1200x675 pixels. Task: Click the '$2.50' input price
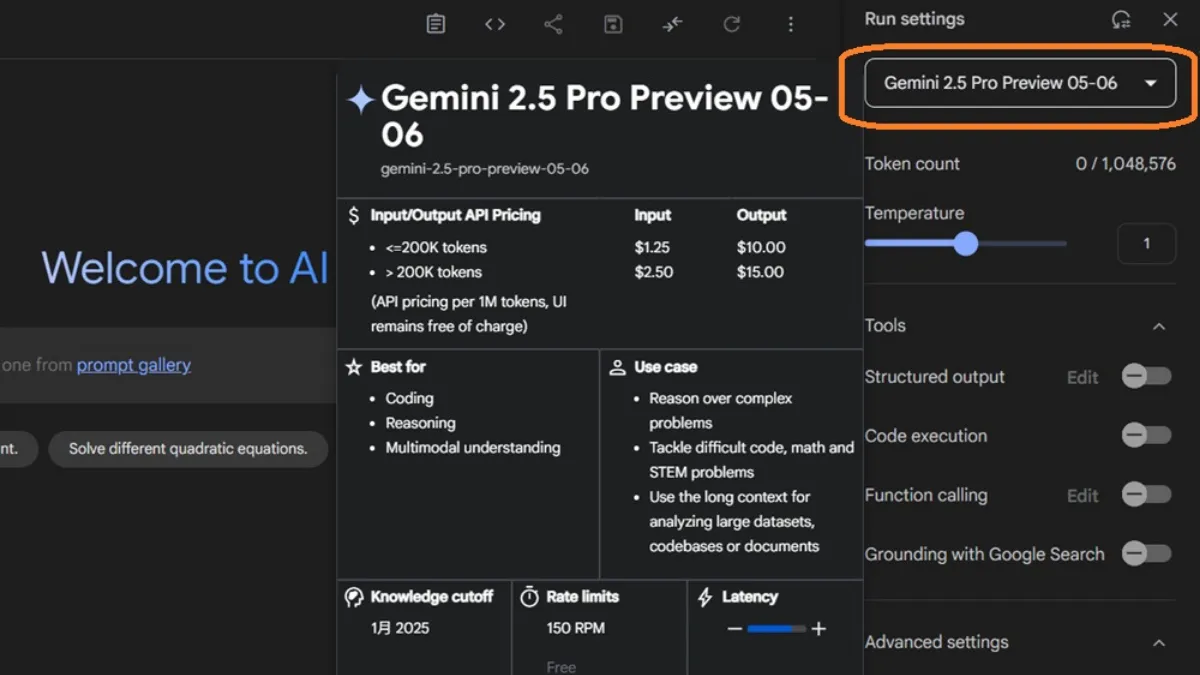[653, 272]
